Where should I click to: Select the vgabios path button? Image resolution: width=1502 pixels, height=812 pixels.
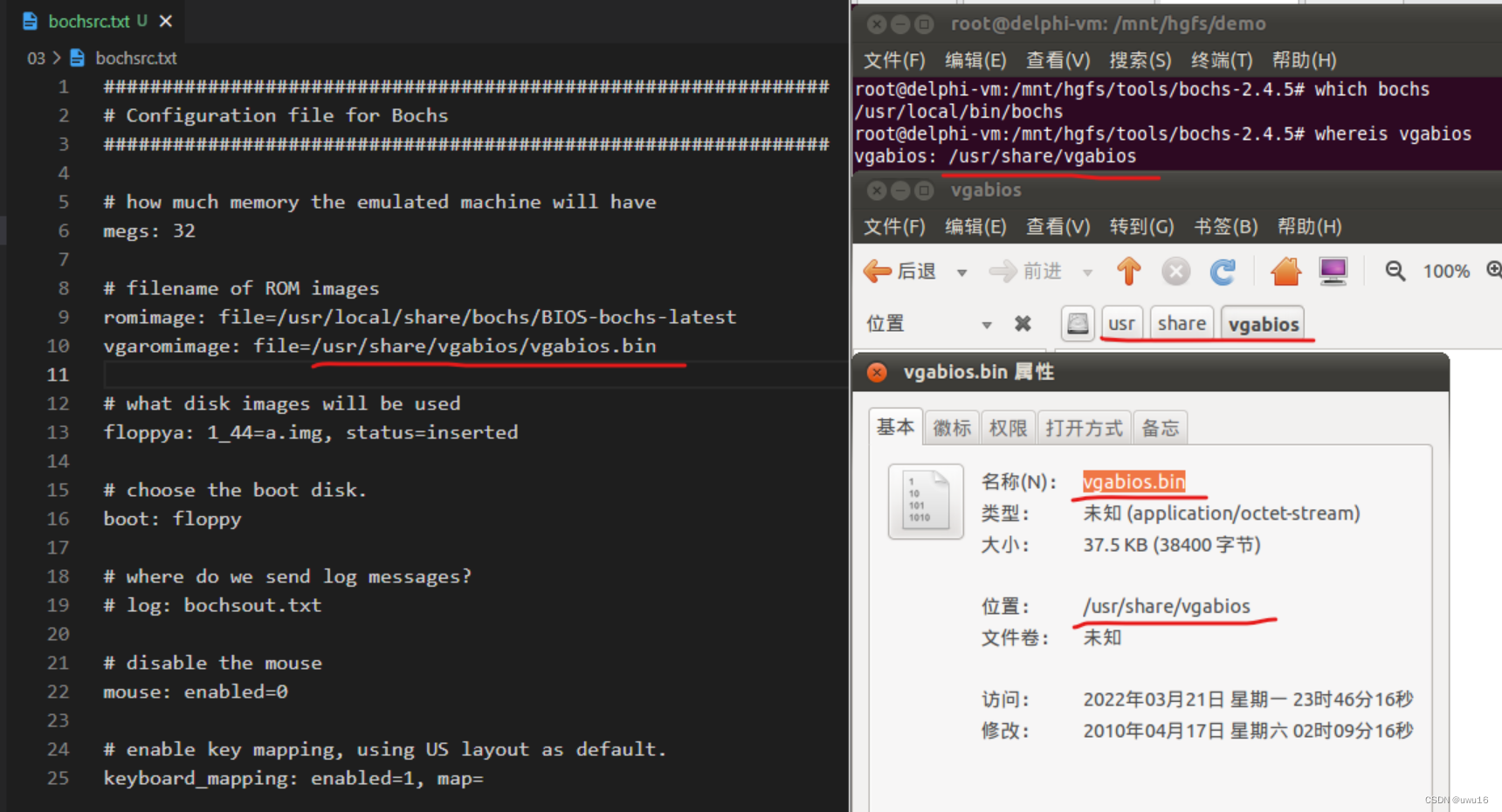(x=1263, y=324)
